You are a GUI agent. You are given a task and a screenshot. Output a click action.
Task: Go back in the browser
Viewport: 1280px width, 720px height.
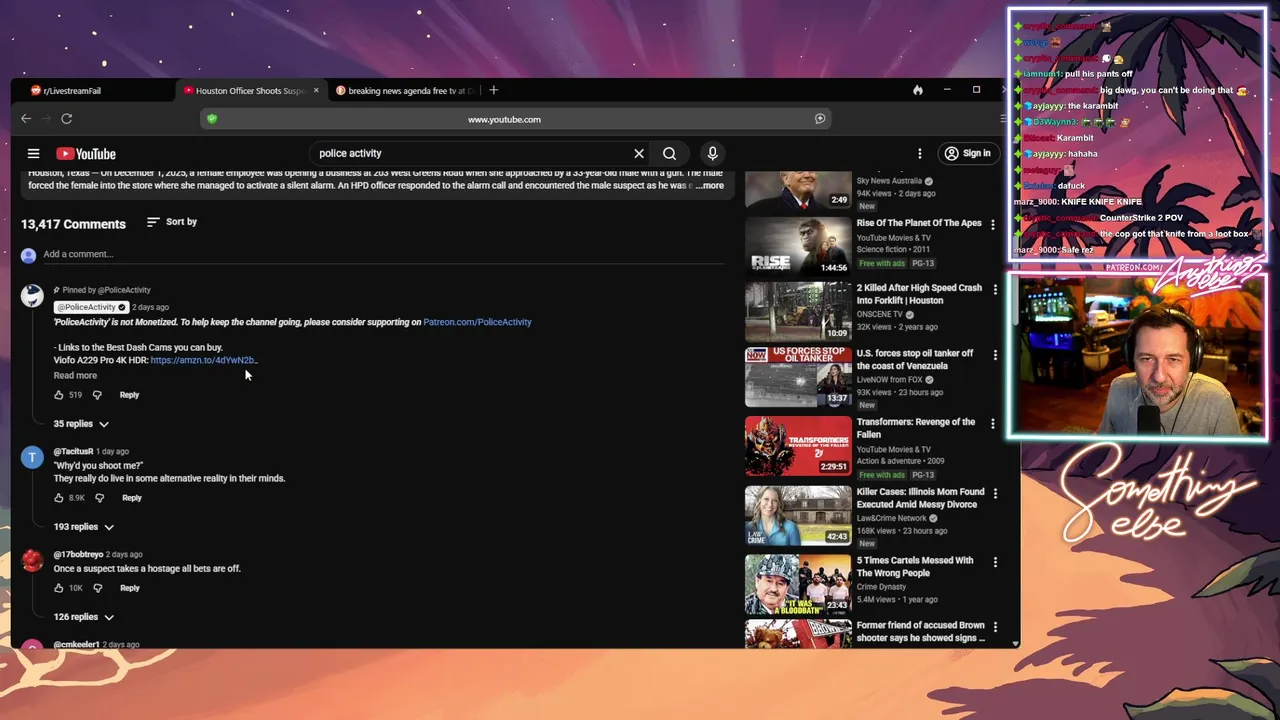pyautogui.click(x=26, y=119)
